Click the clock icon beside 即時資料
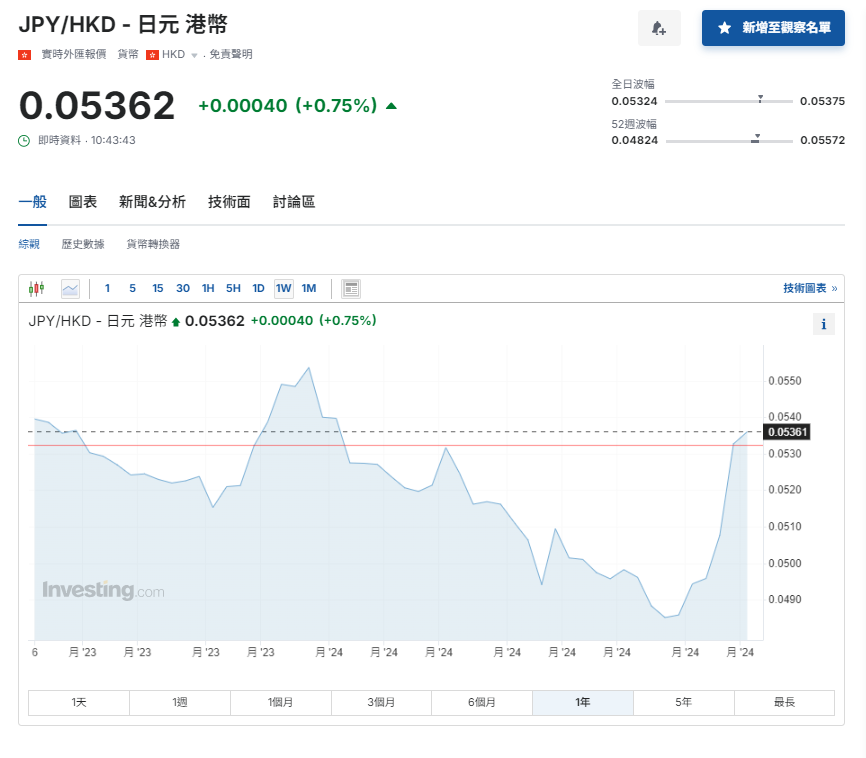This screenshot has height=758, width=866. click(24, 140)
